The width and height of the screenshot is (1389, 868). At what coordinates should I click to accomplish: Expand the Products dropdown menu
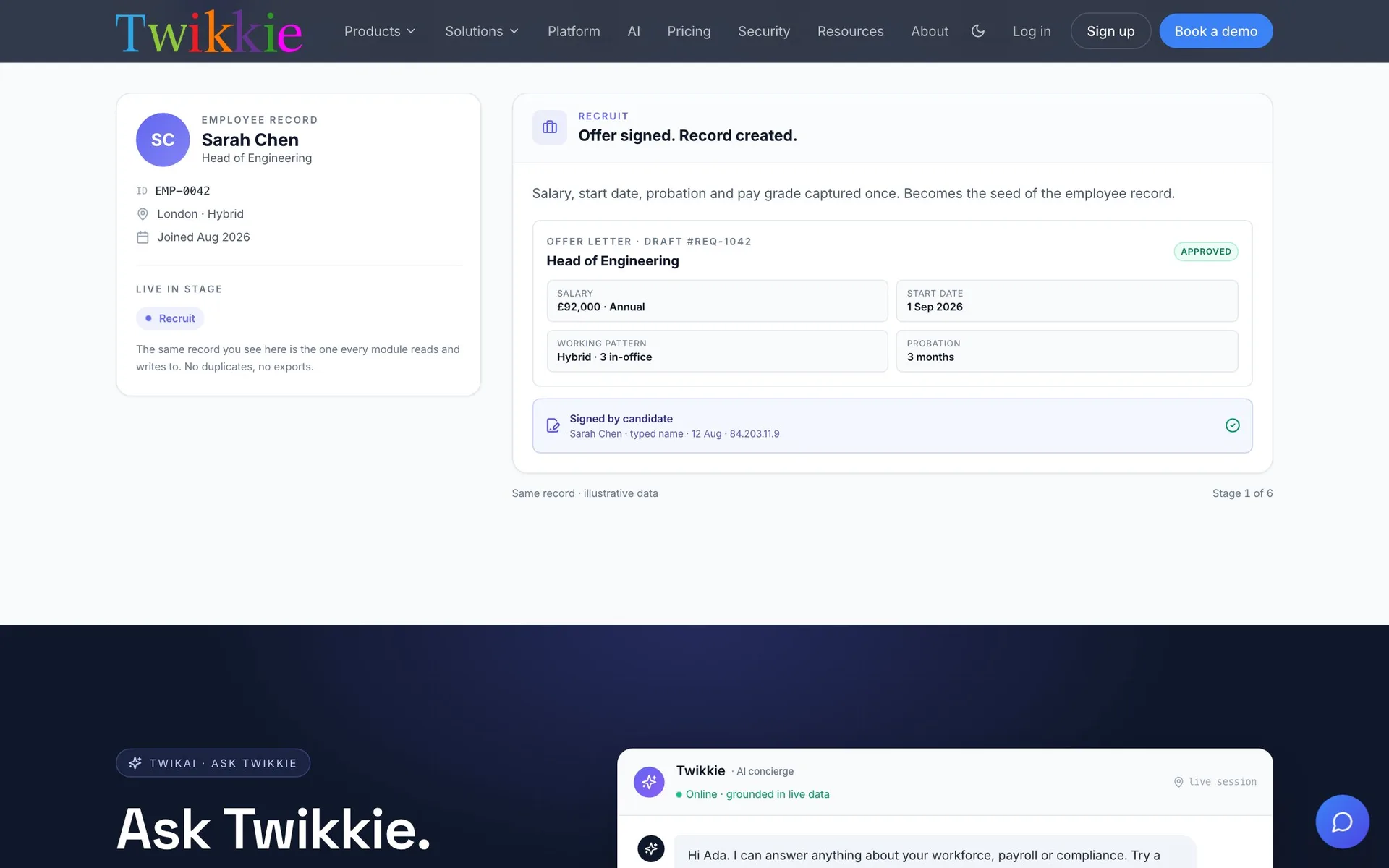tap(380, 31)
